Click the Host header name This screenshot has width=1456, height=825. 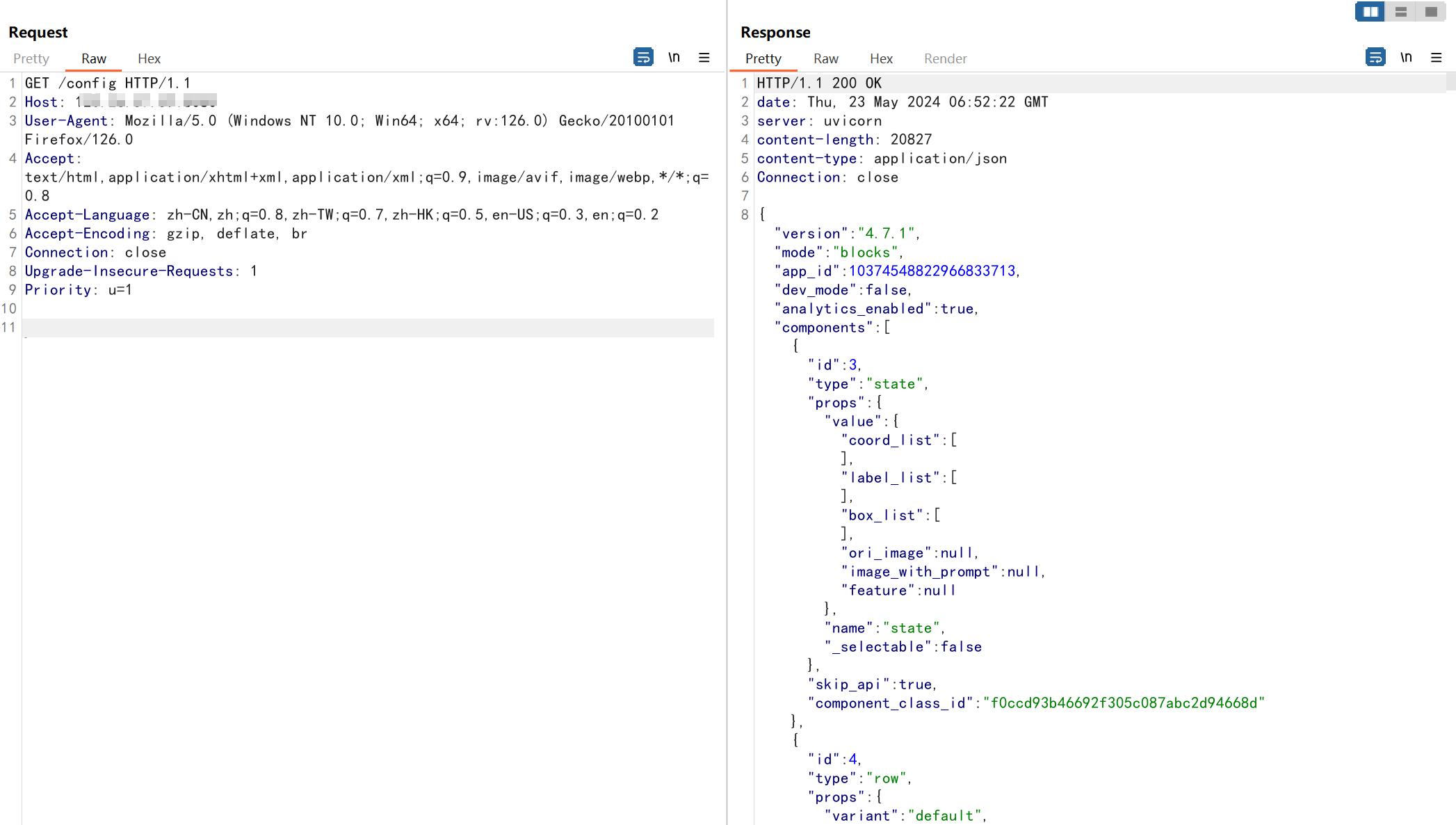point(41,102)
